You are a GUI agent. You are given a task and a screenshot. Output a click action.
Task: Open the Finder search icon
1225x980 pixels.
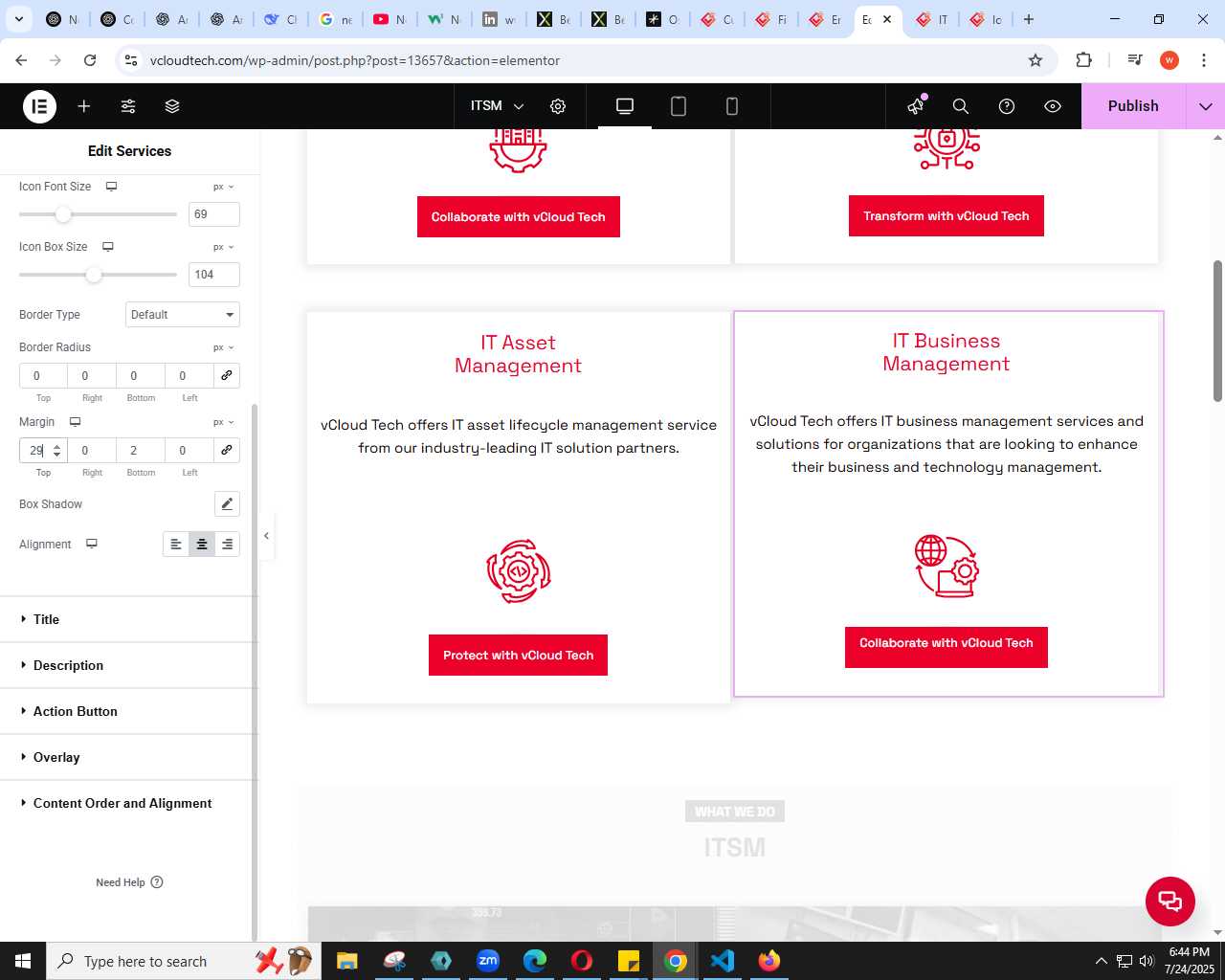pyautogui.click(x=961, y=106)
